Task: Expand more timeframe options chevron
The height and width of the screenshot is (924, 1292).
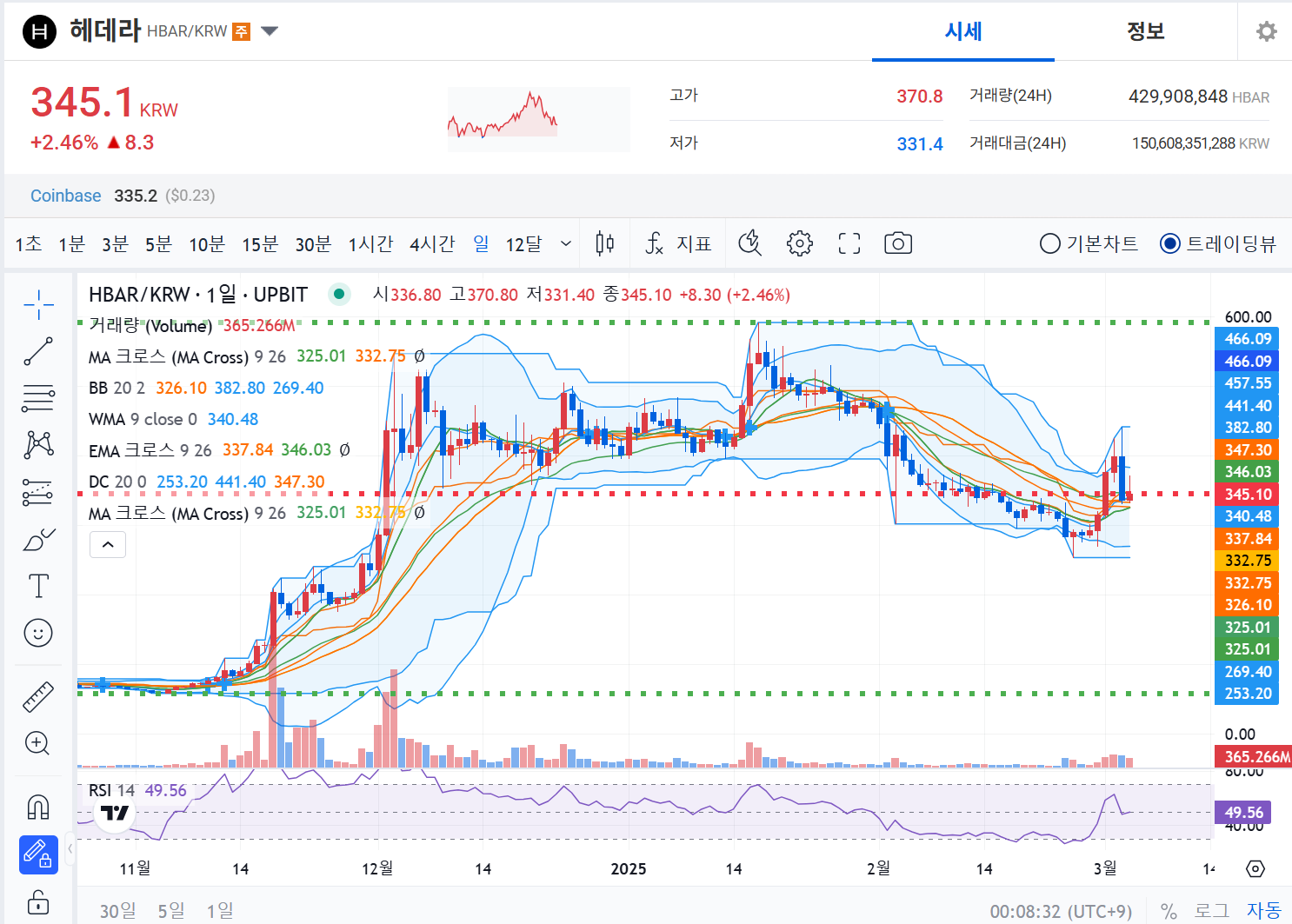Action: (x=566, y=243)
